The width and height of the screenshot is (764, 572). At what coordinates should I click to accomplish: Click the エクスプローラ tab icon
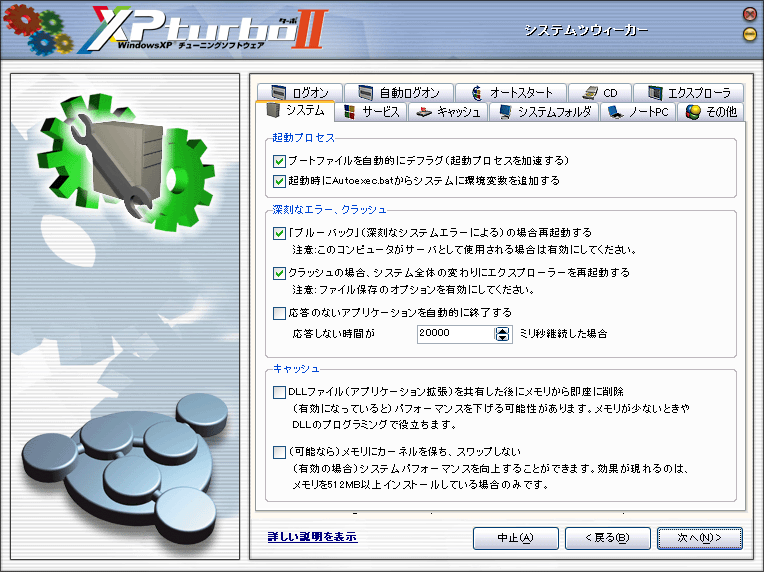(655, 93)
